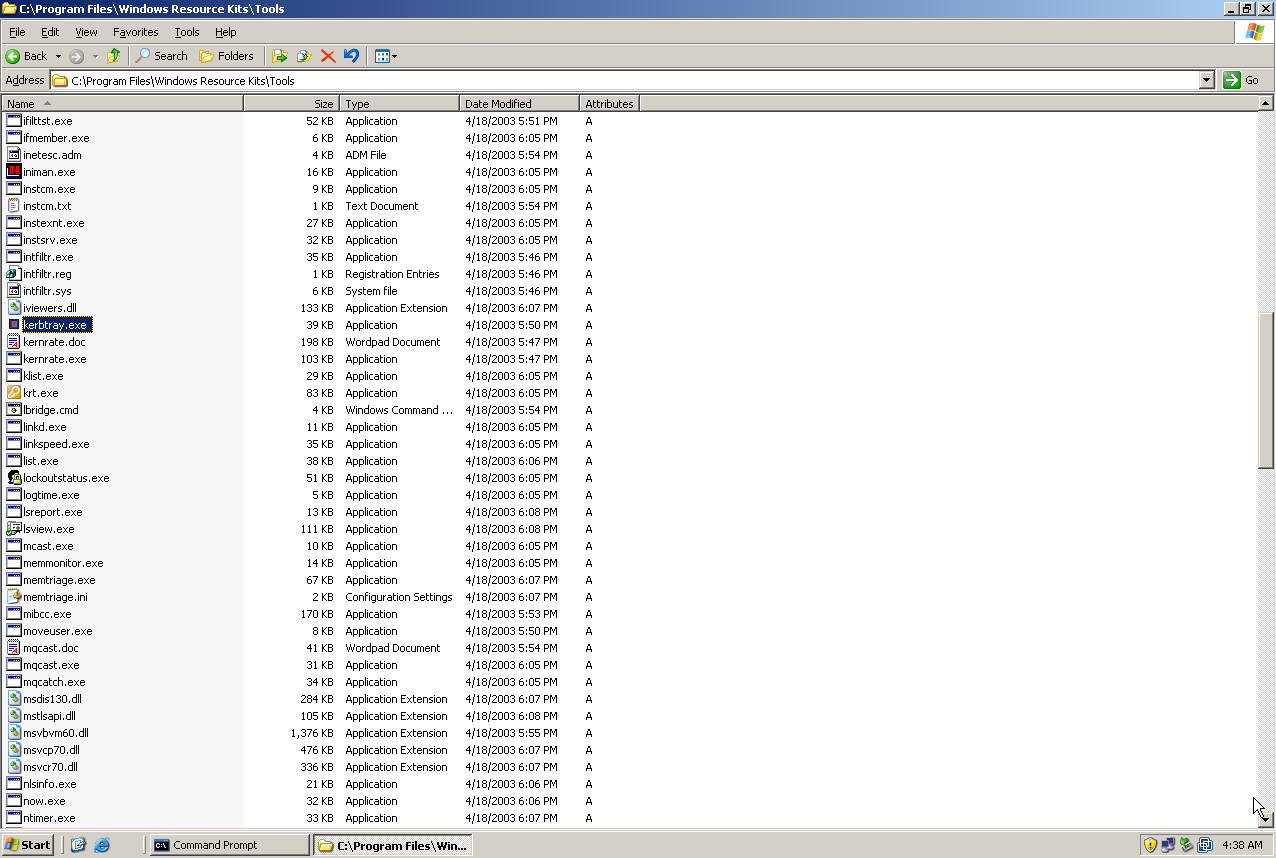1276x858 pixels.
Task: Click the Back button
Action: 27,56
